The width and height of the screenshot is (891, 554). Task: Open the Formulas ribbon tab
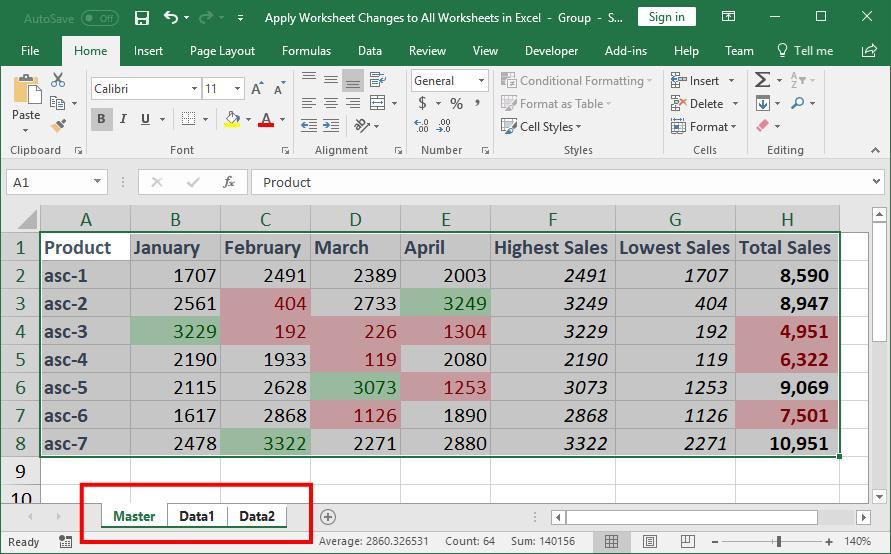(x=306, y=50)
